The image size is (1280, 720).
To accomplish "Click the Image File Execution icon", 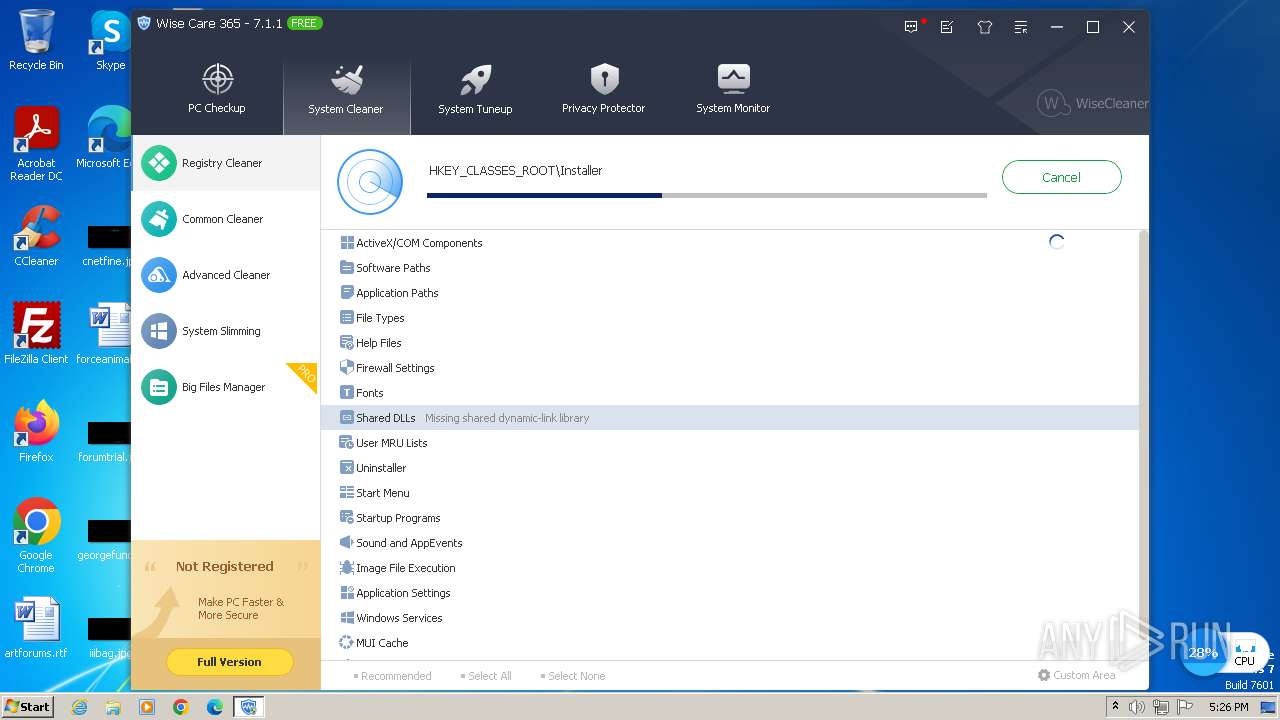I will pos(347,568).
